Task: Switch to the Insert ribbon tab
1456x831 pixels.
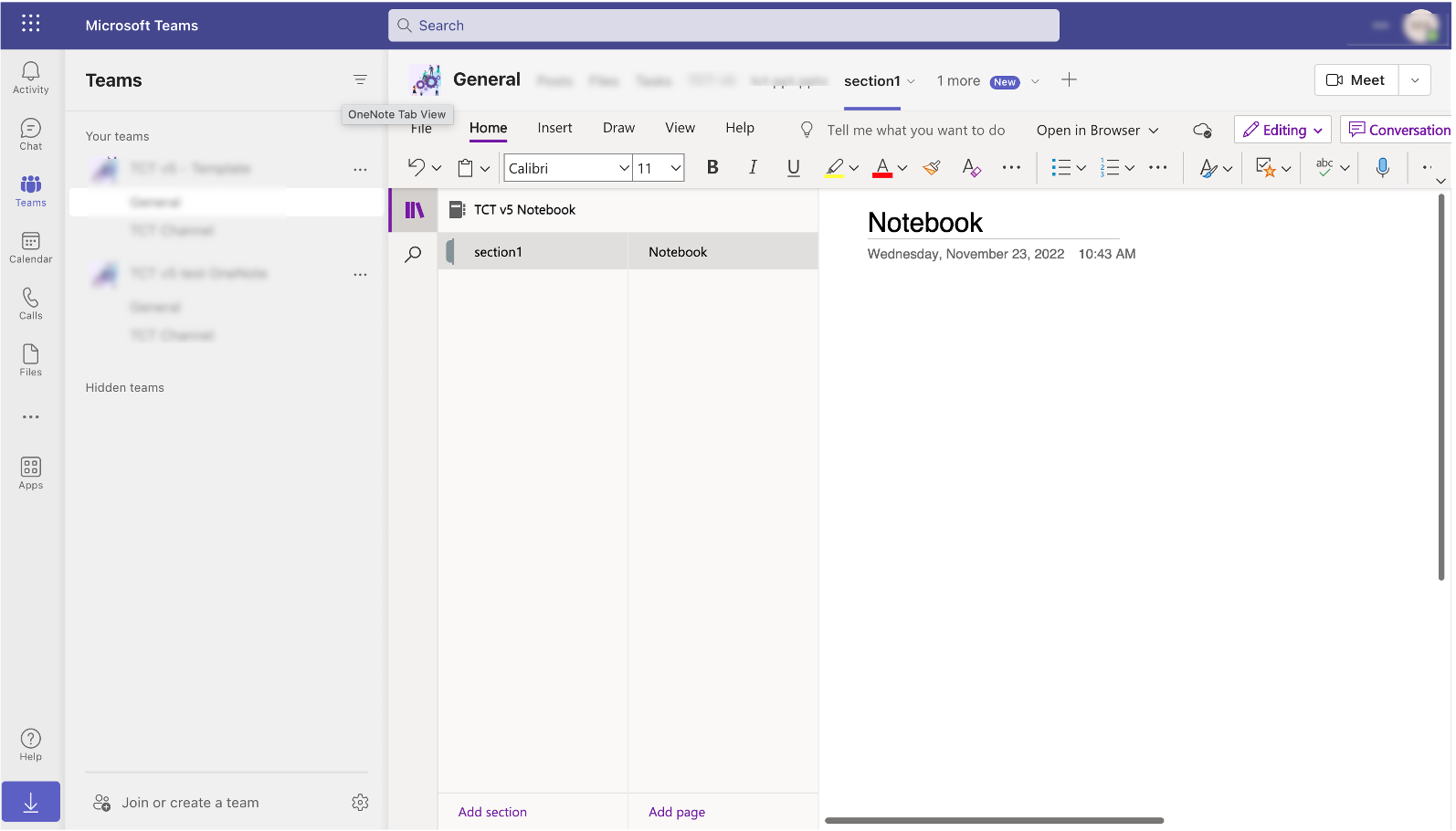Action: point(554,128)
